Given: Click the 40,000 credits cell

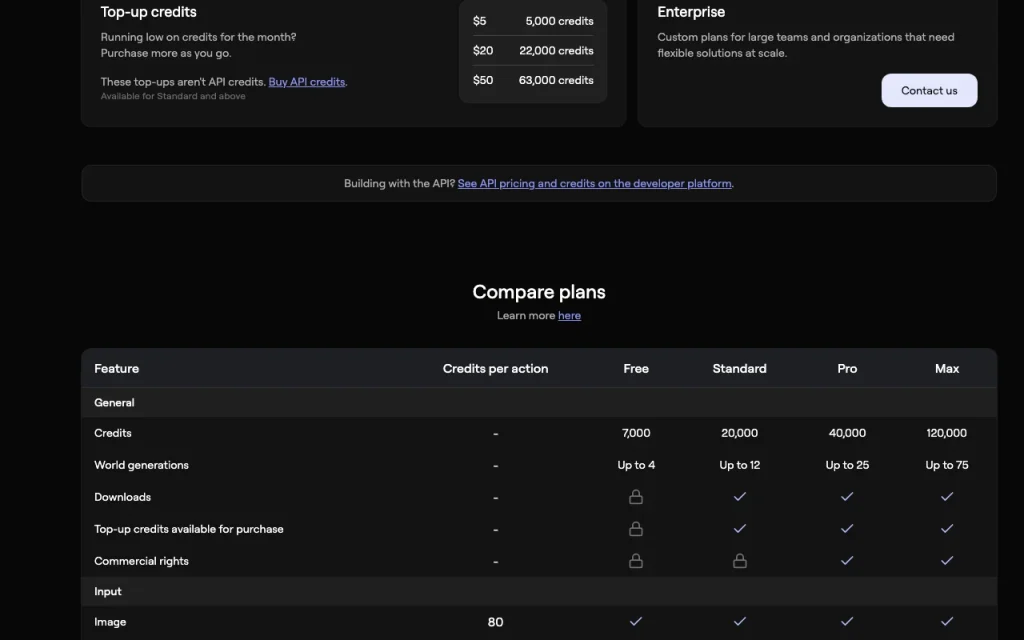Looking at the screenshot, I should (847, 433).
